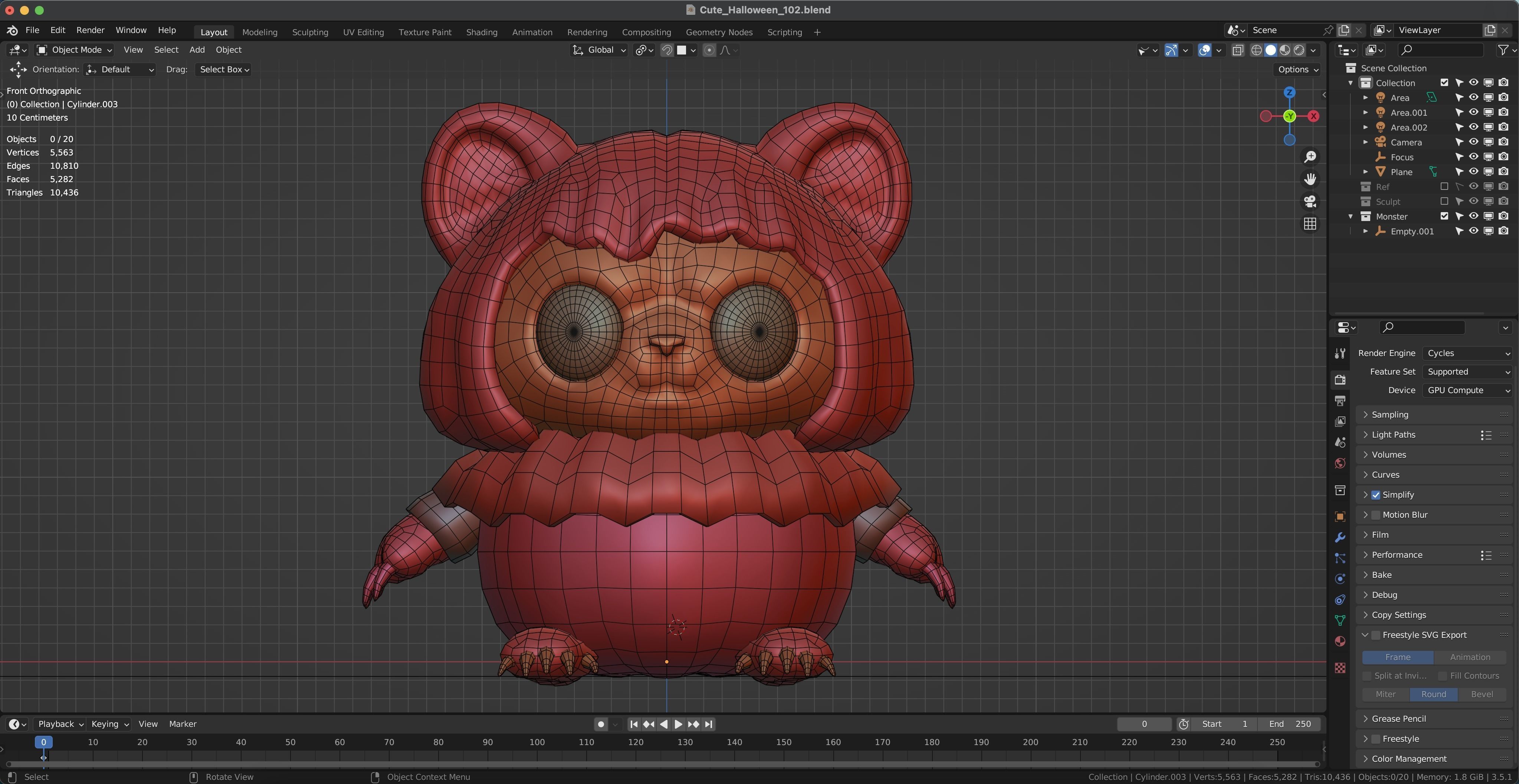Check the Ref collection exclude checkbox
The height and width of the screenshot is (784, 1519).
coord(1444,187)
